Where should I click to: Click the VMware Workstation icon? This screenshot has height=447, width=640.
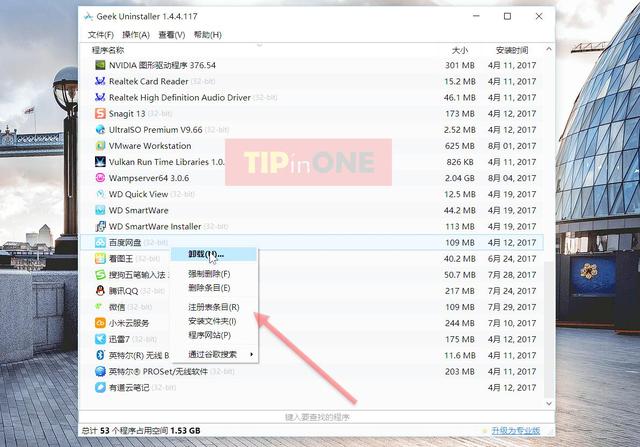[100, 146]
